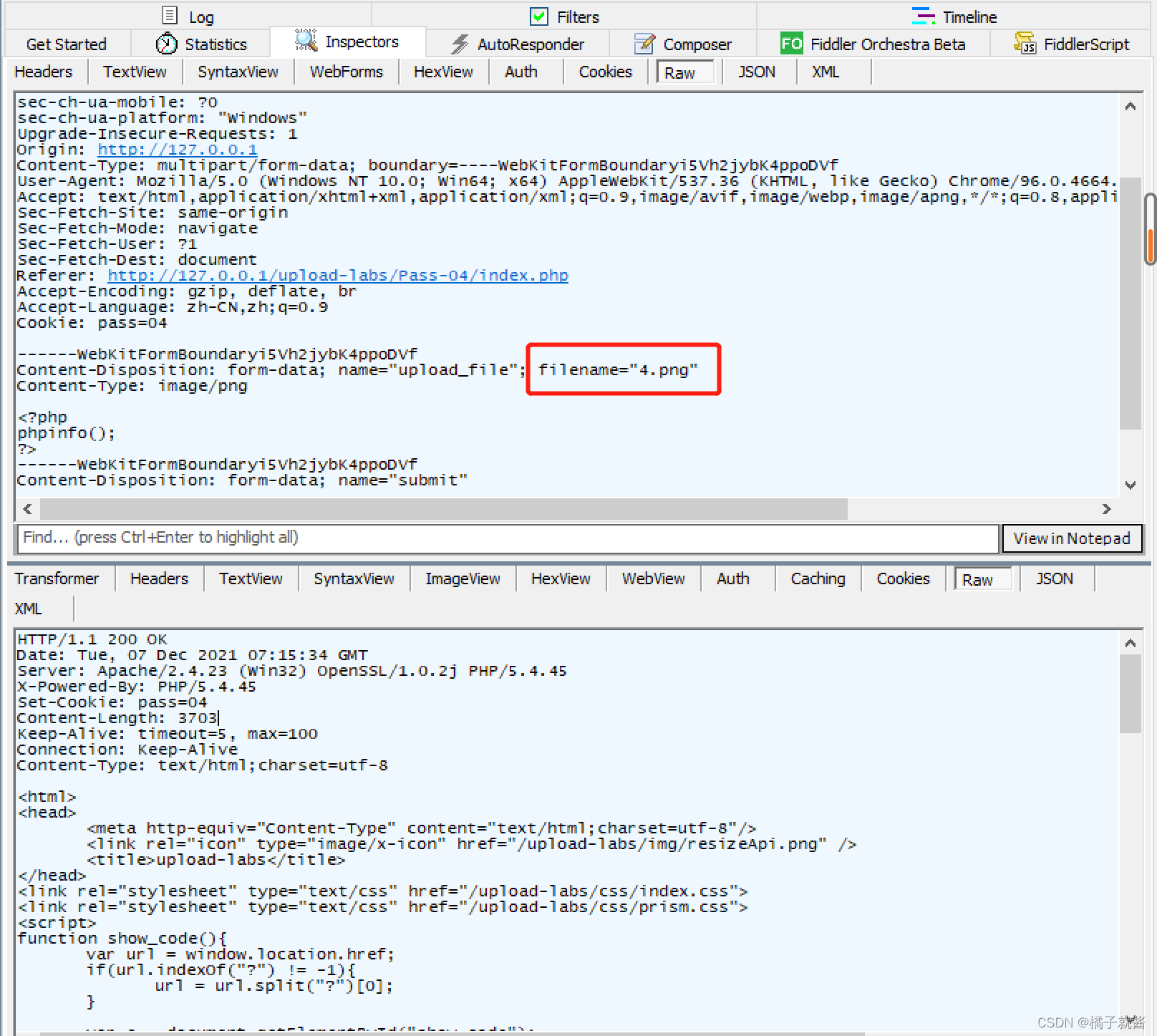Open the FiddlerScript tab
The height and width of the screenshot is (1036, 1157).
point(1073,44)
